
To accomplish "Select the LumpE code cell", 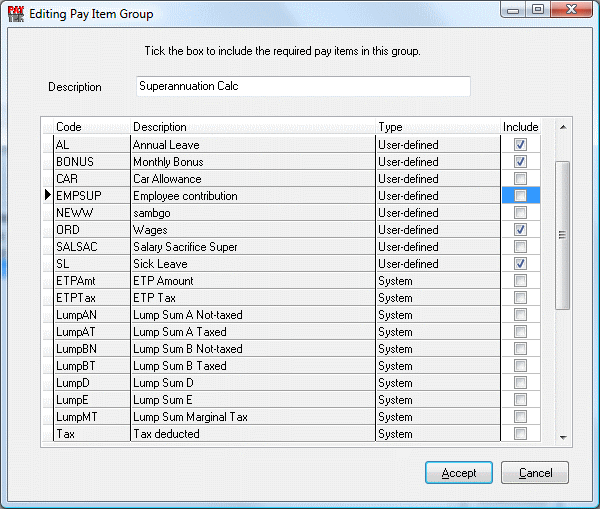I will (92, 400).
